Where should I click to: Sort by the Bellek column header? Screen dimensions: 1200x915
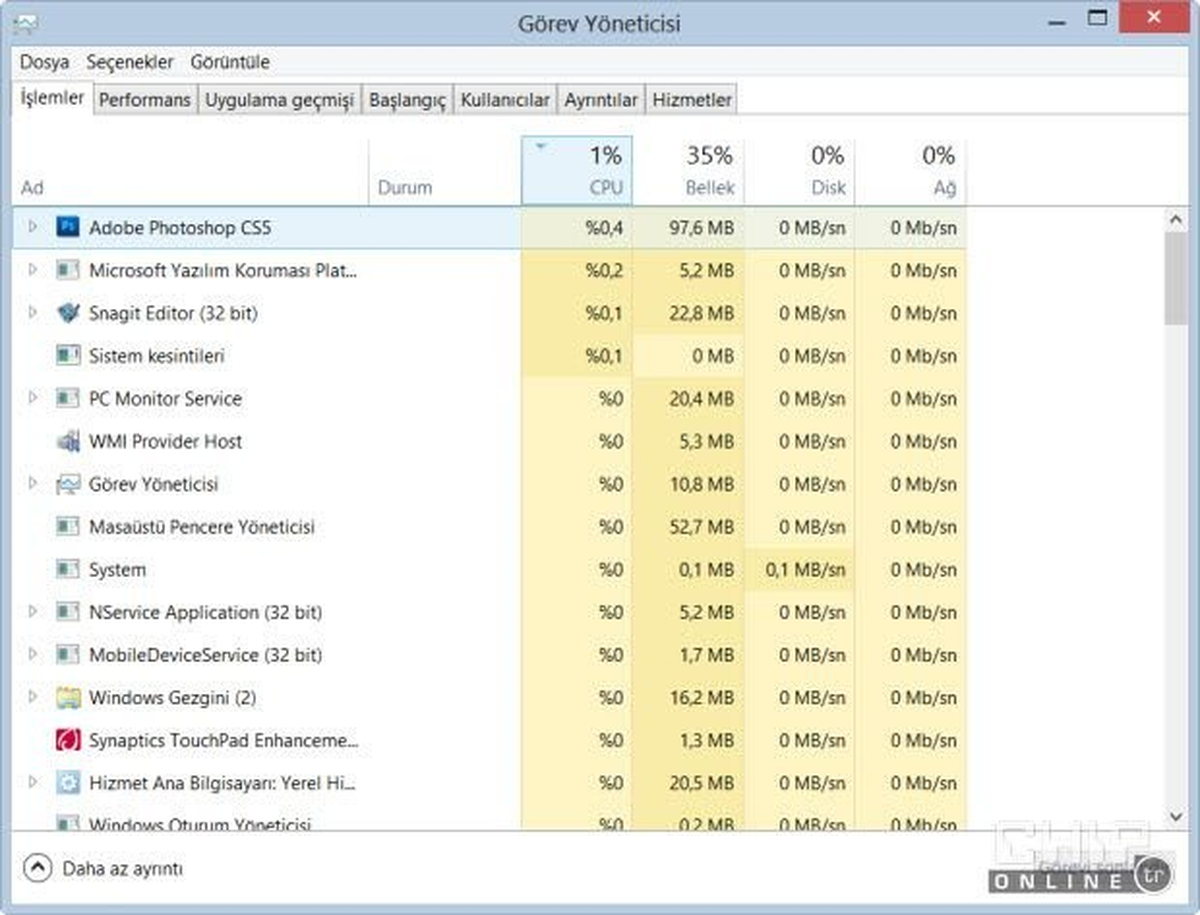point(688,170)
